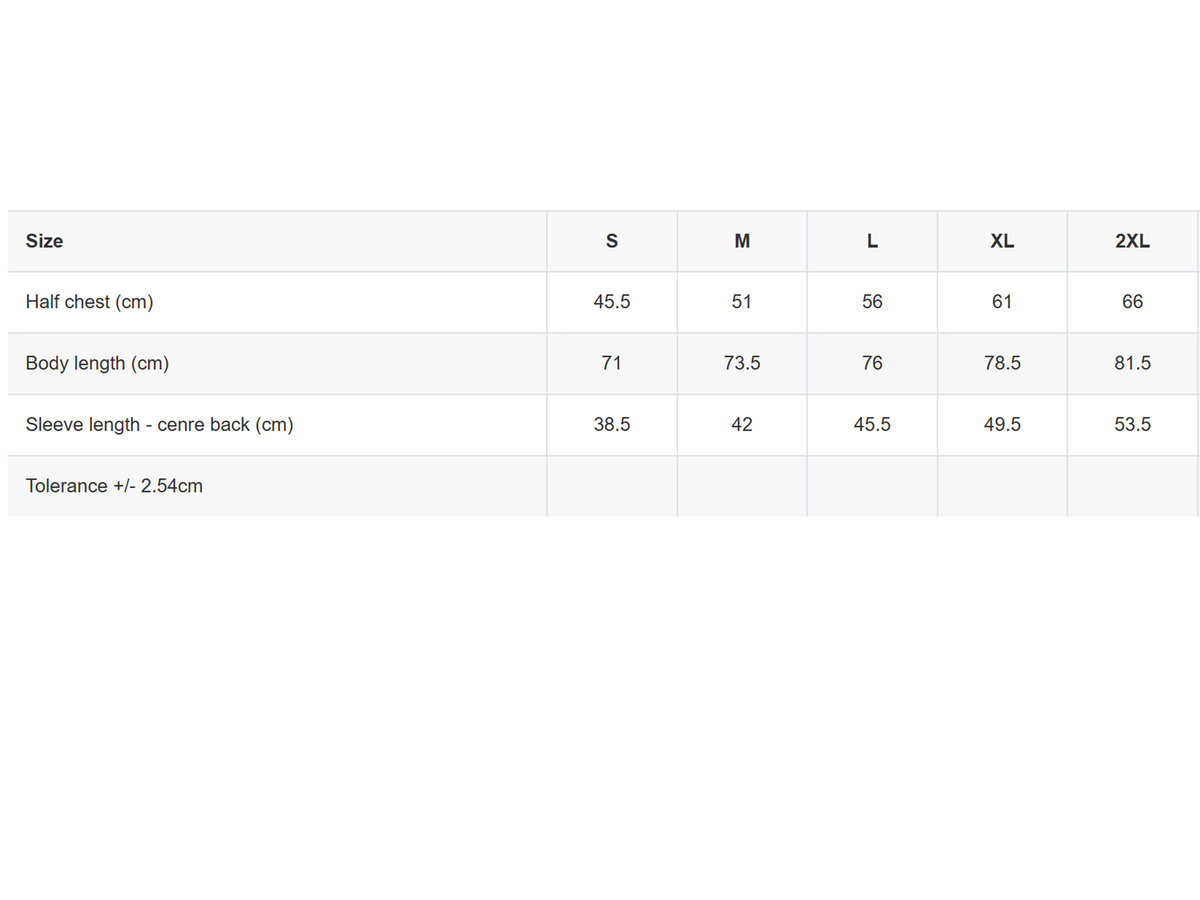Click the Body length (cm) row label
Screen dimensions: 1200x900
coord(98,363)
